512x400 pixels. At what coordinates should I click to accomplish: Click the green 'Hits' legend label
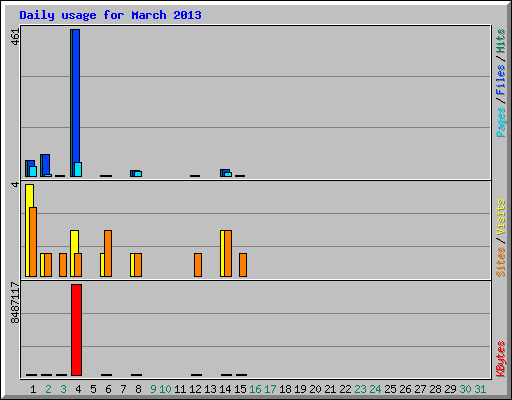501,41
